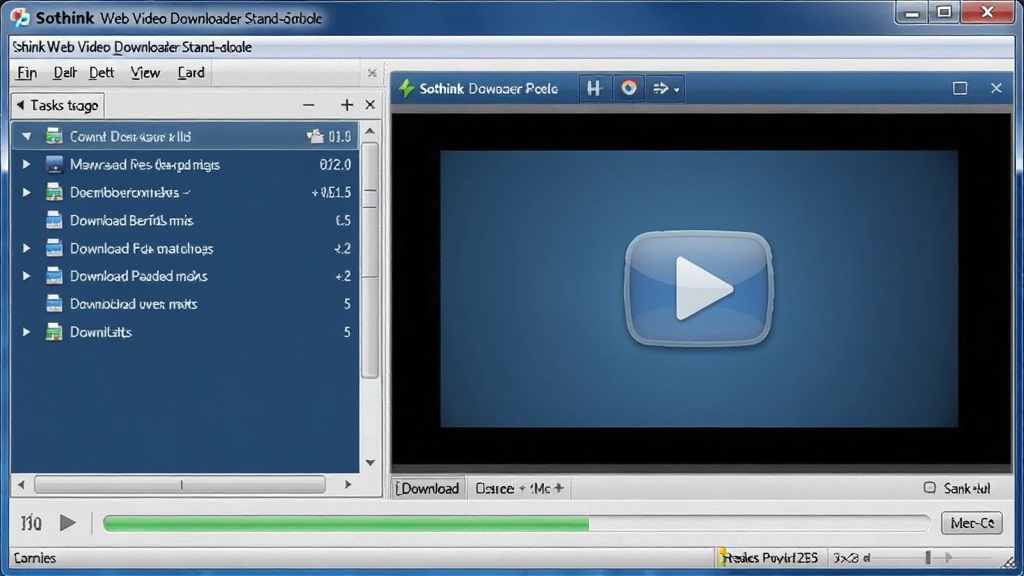The width and height of the screenshot is (1024, 576).
Task: Click the icon of Downlotiad over mats row
Action: click(54, 304)
